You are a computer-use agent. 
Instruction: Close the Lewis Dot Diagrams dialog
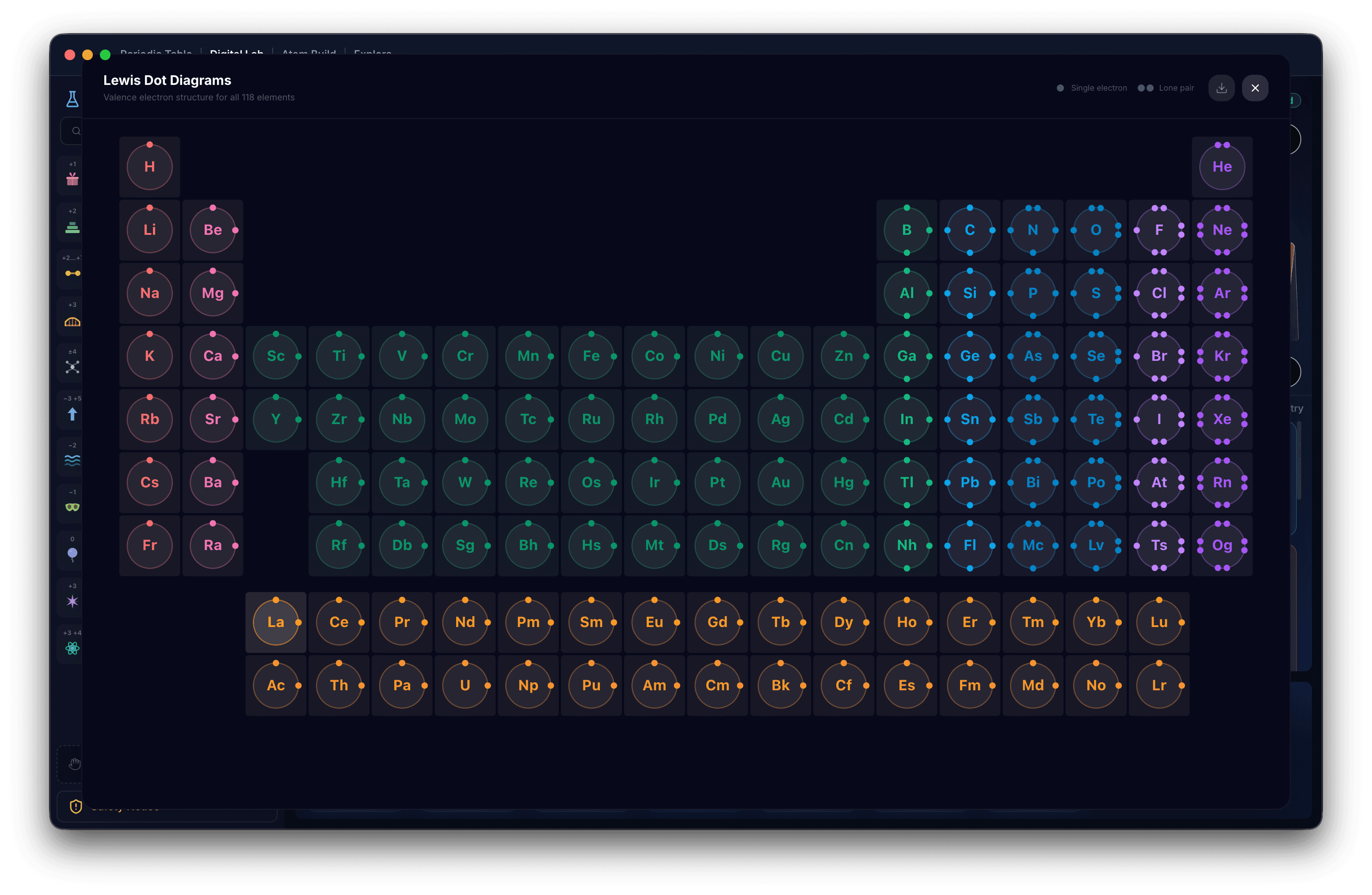coord(1255,88)
